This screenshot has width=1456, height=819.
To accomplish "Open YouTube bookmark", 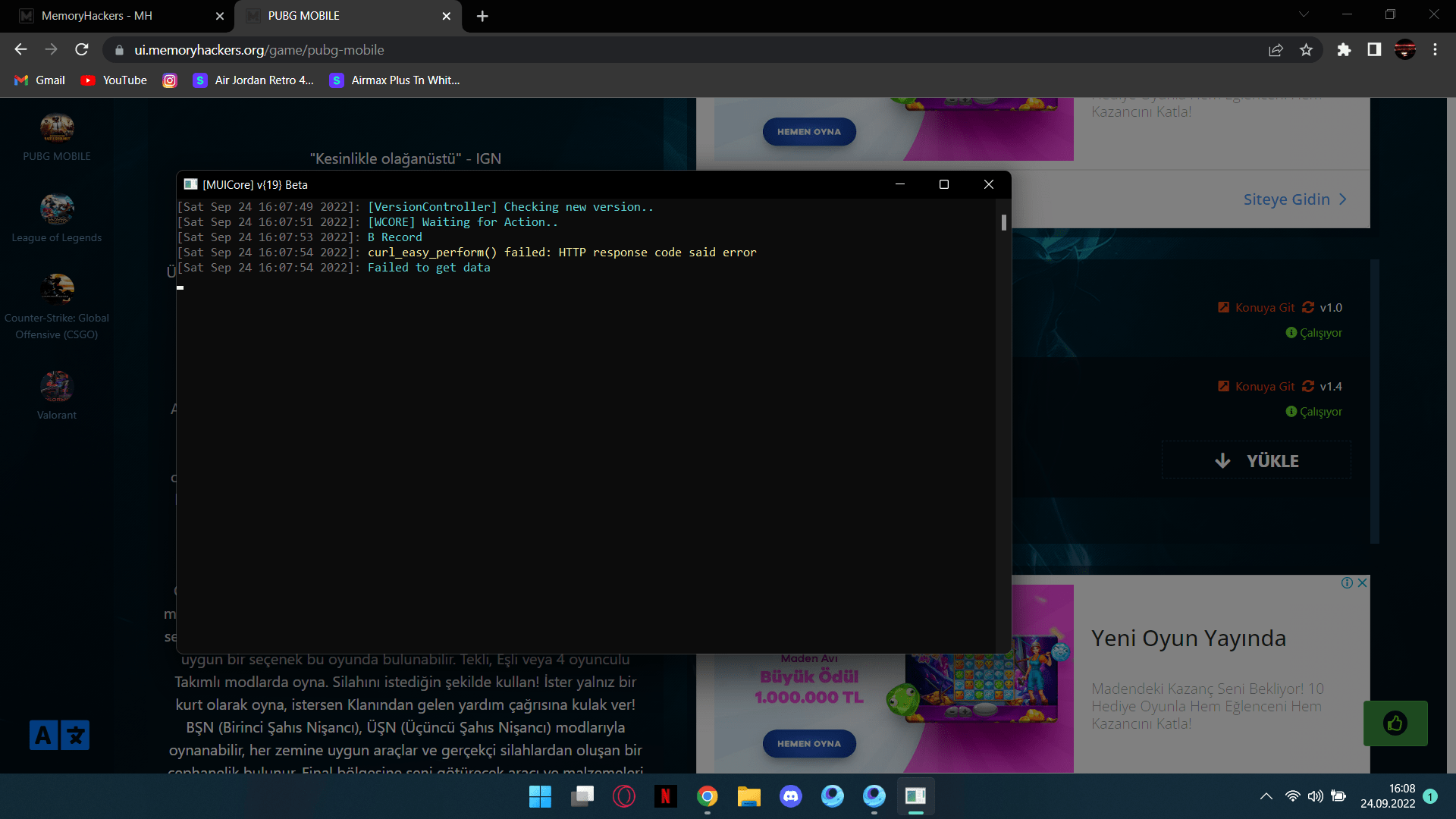I will tap(115, 80).
